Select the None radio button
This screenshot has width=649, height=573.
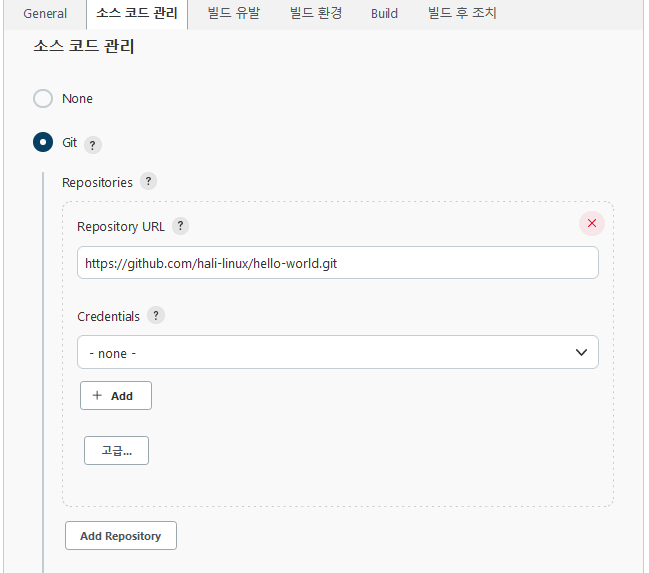pos(43,99)
